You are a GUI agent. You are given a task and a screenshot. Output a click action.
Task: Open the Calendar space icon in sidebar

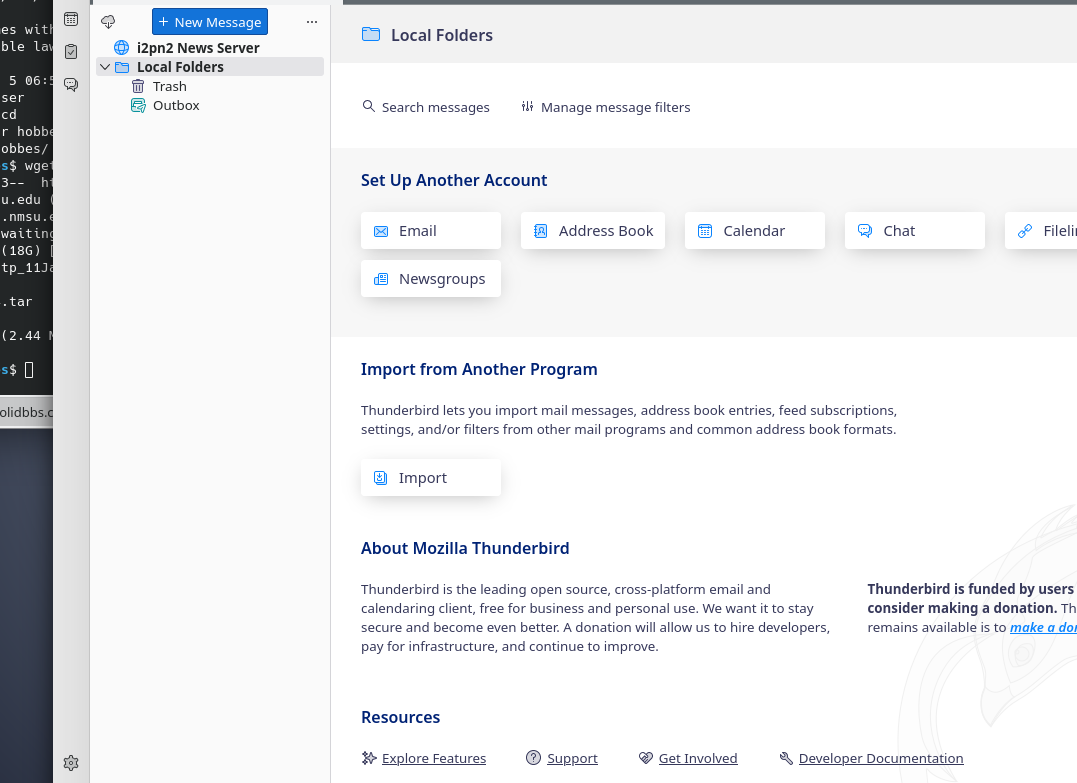pos(71,19)
